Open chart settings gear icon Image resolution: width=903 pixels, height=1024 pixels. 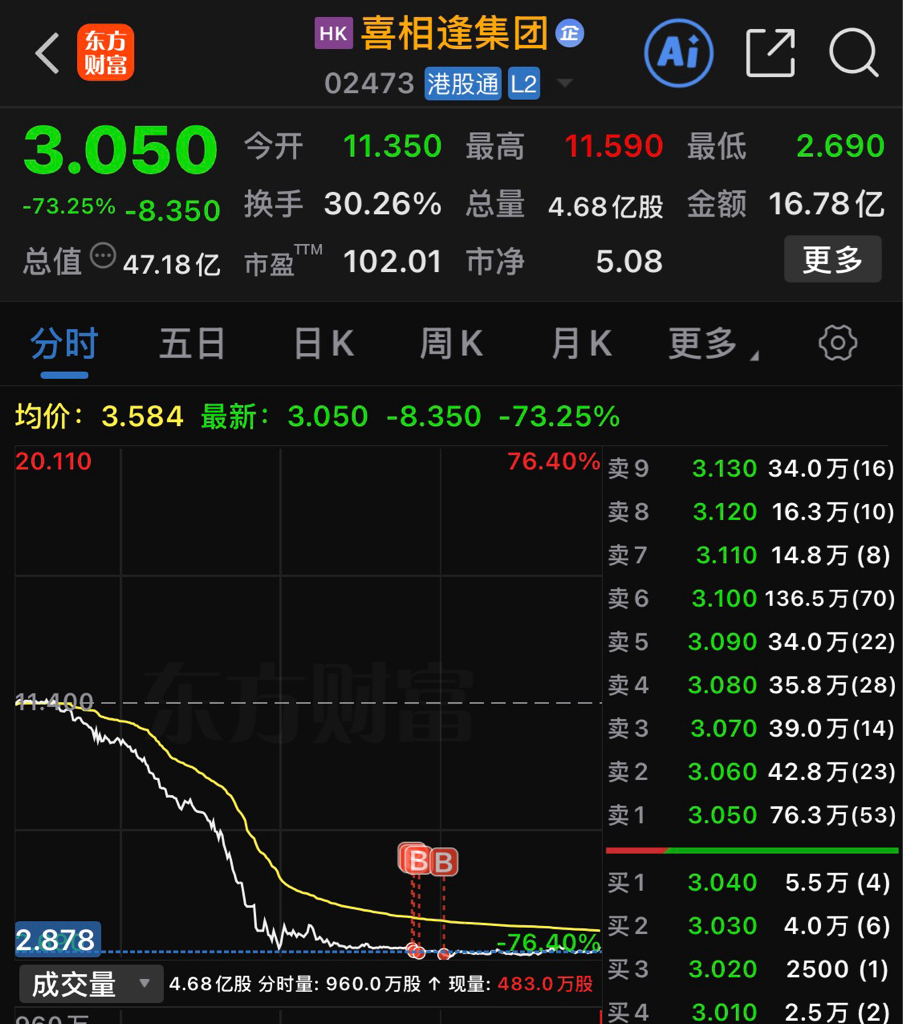(838, 343)
